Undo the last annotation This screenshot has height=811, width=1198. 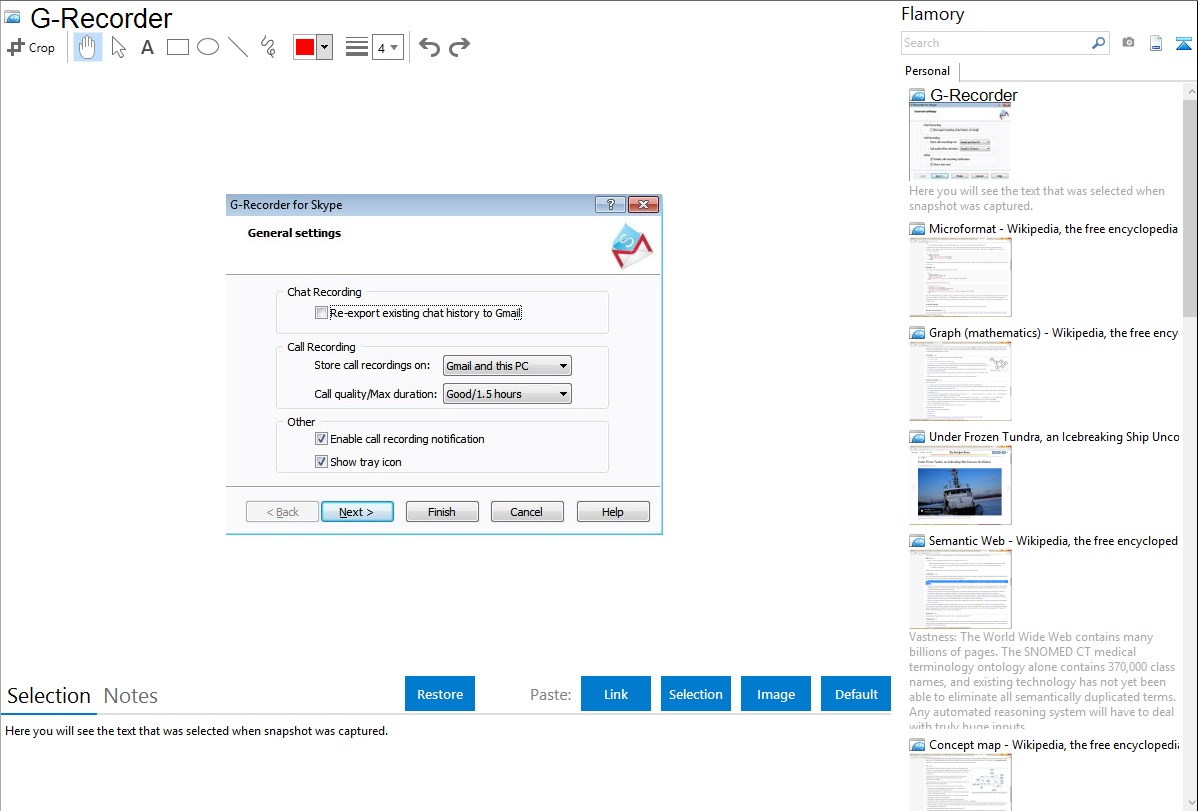pyautogui.click(x=429, y=47)
